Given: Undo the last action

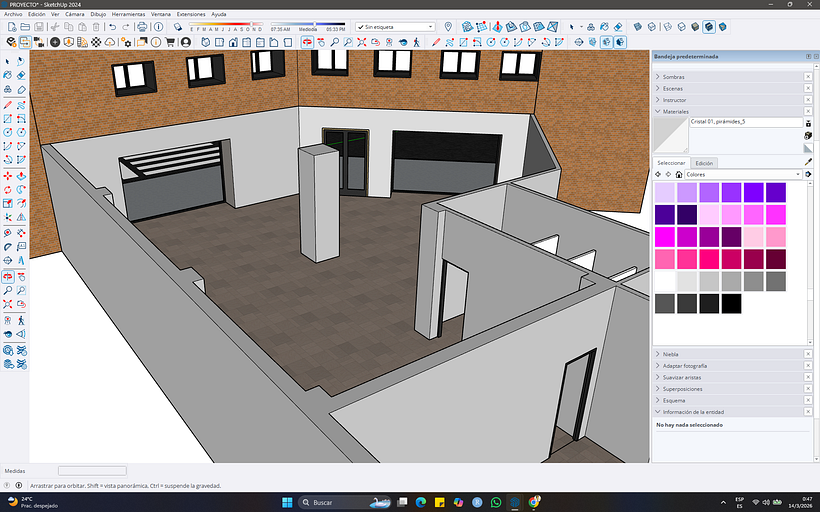Looking at the screenshot, I should pos(112,27).
